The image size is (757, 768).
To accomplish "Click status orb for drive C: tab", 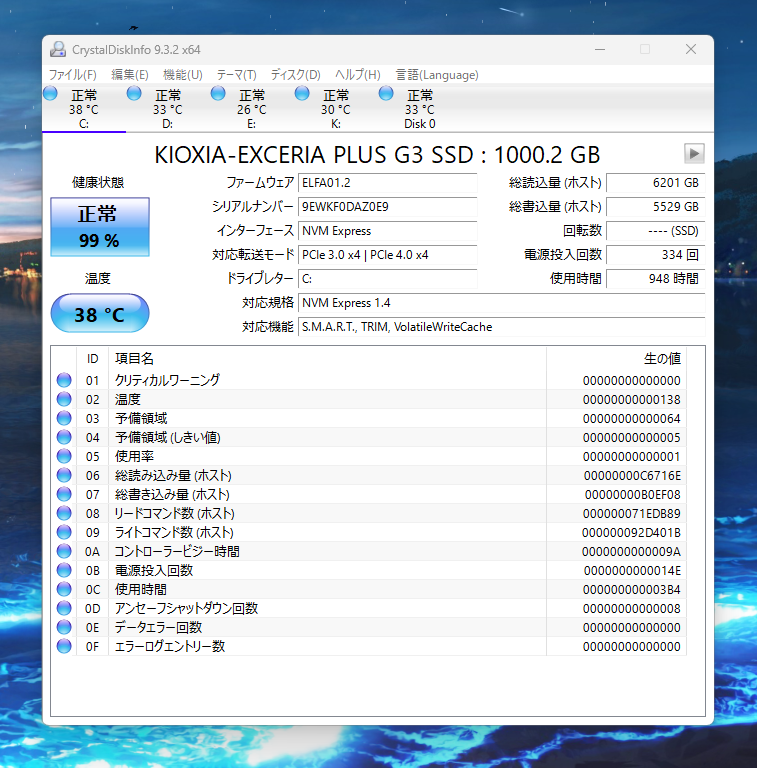I will click(50, 94).
